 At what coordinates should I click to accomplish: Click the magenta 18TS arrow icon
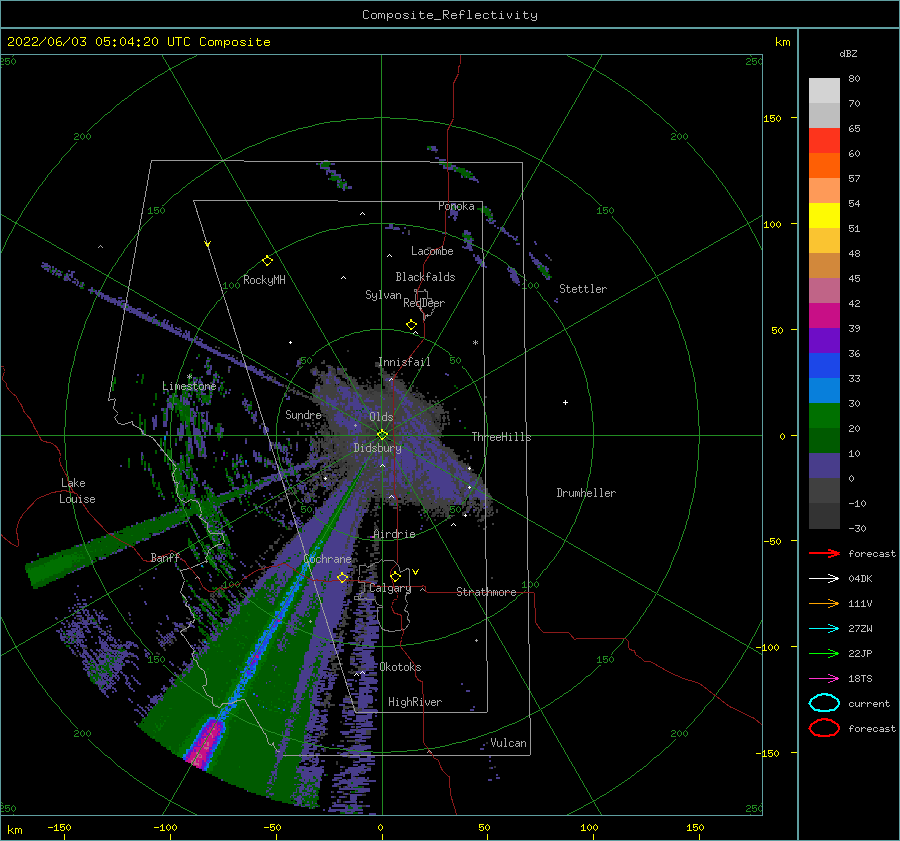[x=824, y=679]
